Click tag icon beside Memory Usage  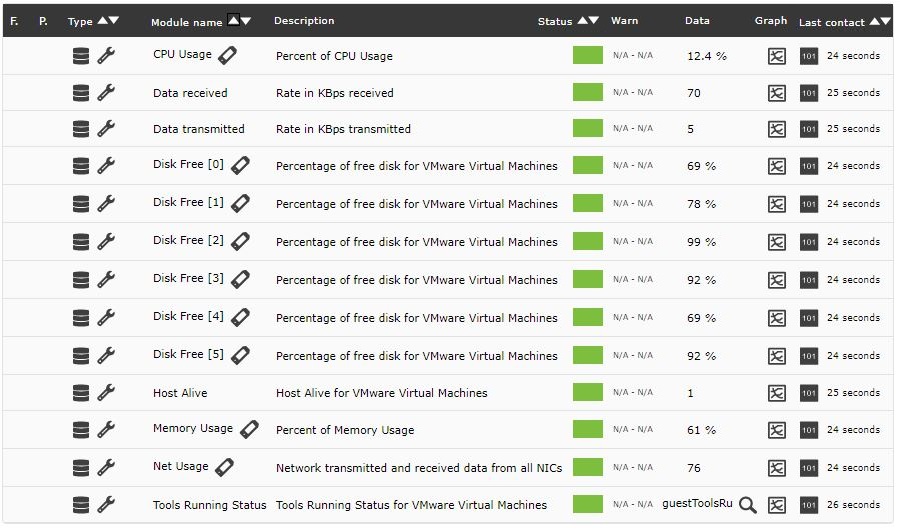249,429
